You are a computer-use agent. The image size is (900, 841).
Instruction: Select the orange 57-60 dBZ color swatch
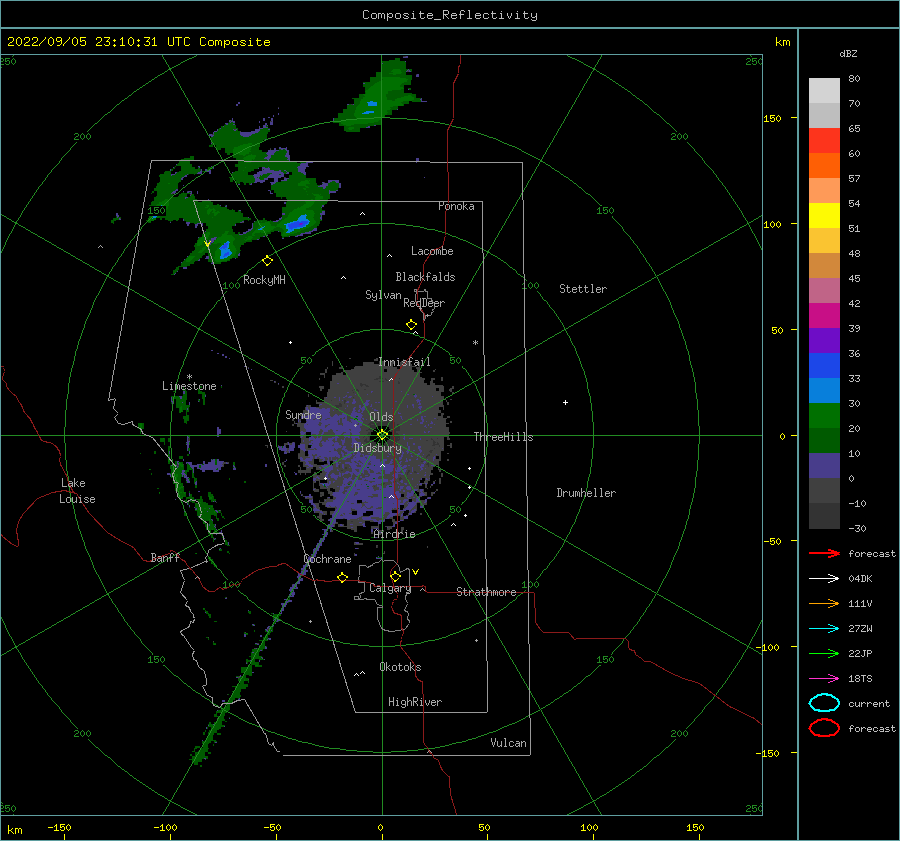coord(824,166)
